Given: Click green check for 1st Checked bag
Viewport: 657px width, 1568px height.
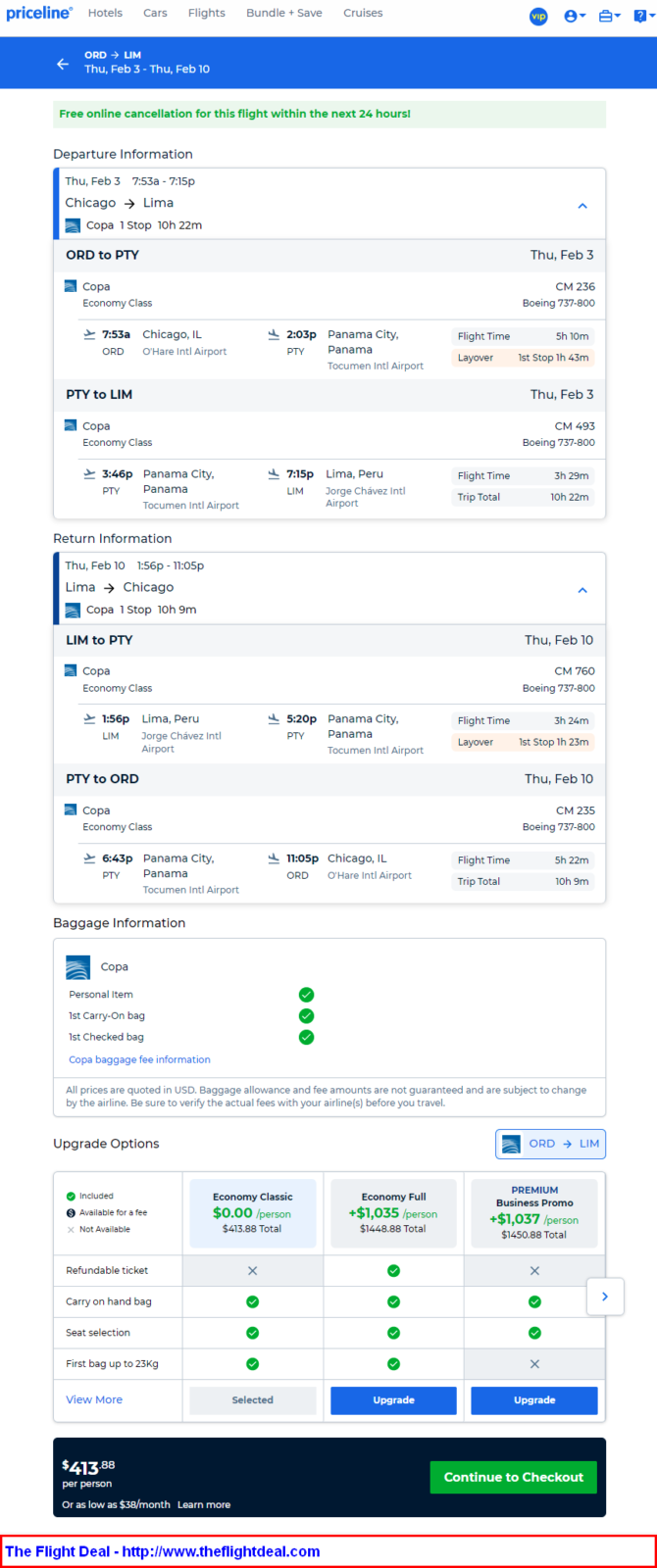Looking at the screenshot, I should pyautogui.click(x=306, y=1037).
